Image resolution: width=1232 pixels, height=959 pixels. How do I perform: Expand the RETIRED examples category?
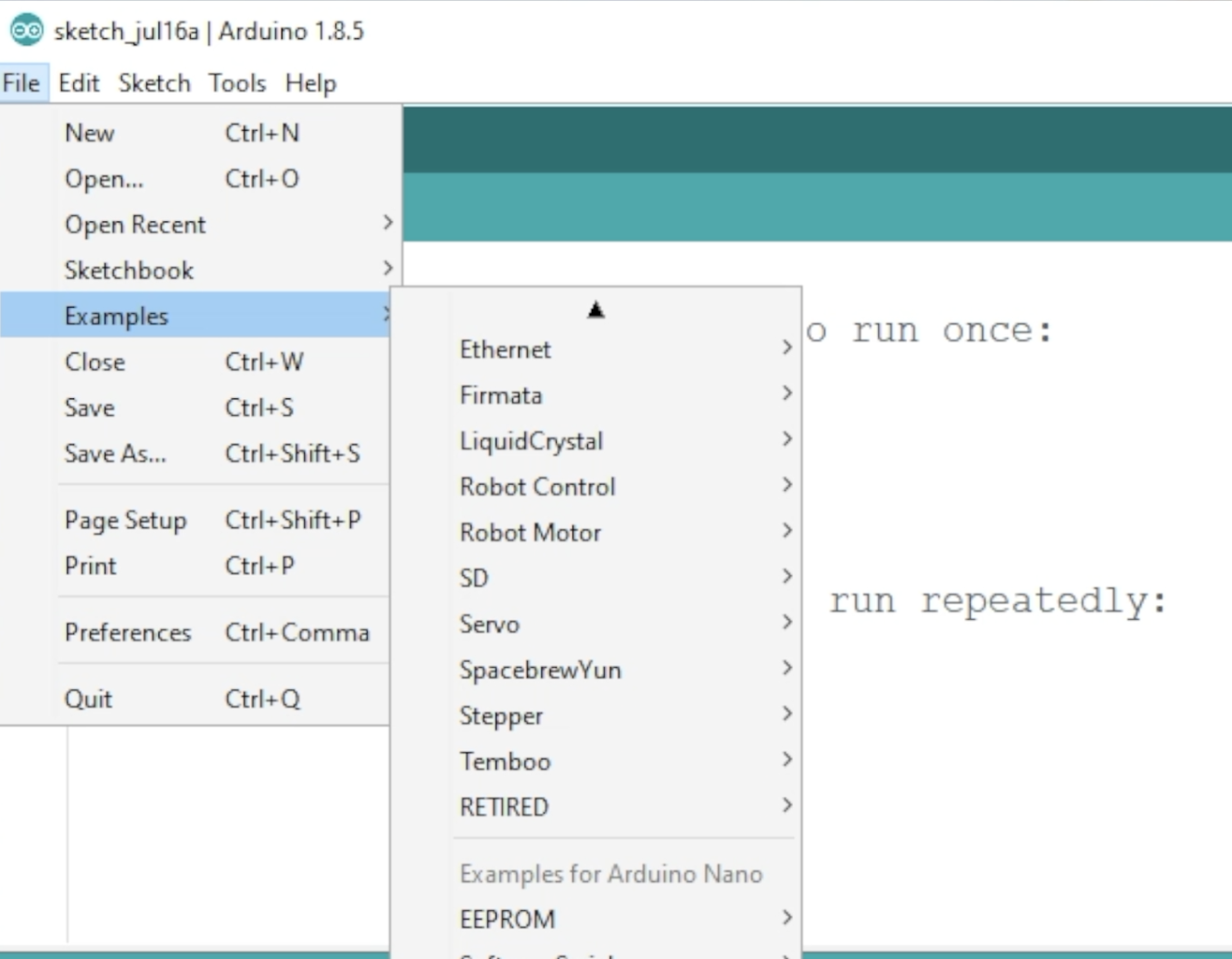[504, 806]
